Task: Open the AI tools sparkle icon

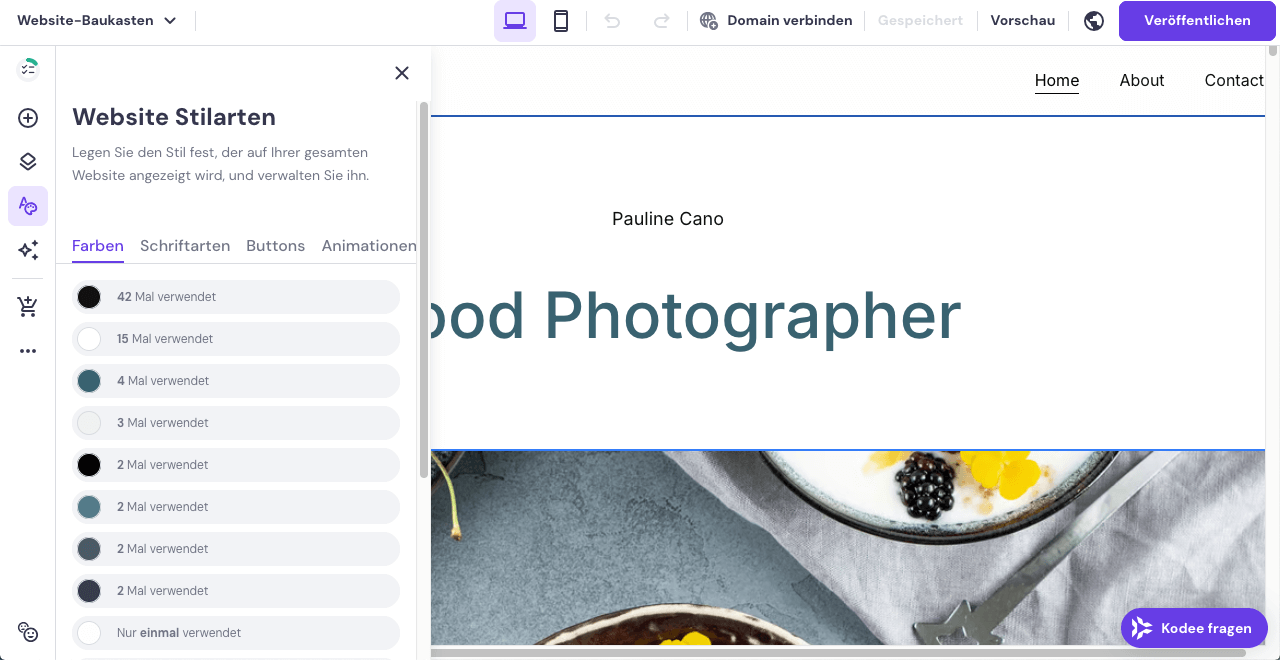Action: click(28, 250)
